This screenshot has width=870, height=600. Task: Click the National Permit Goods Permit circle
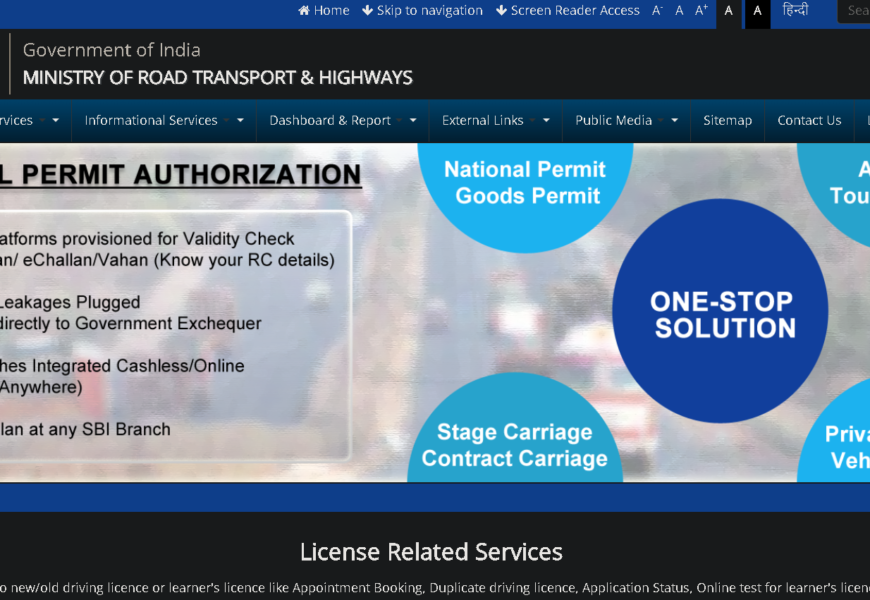click(x=525, y=189)
